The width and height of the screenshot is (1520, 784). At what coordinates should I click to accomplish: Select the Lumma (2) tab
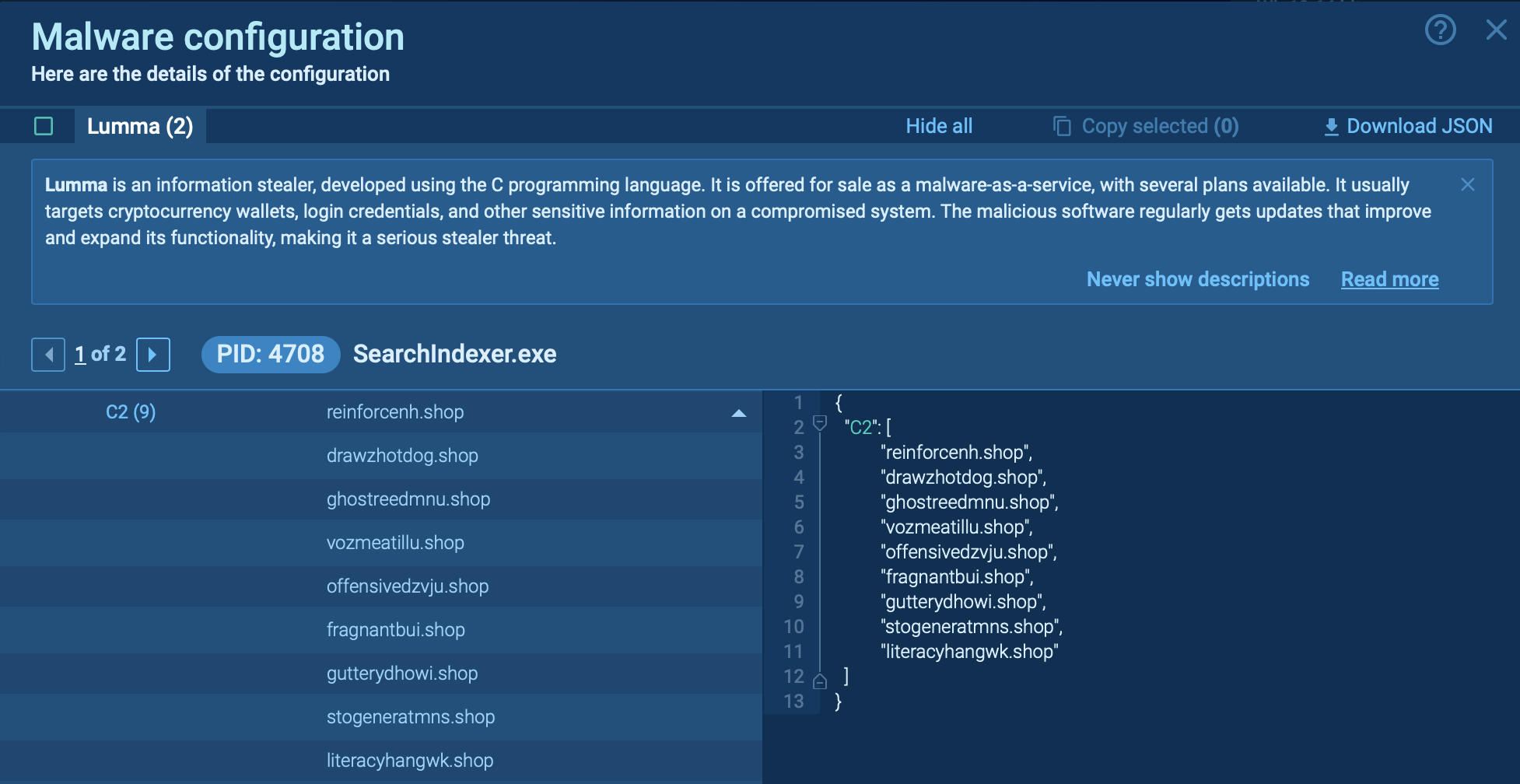pos(140,126)
